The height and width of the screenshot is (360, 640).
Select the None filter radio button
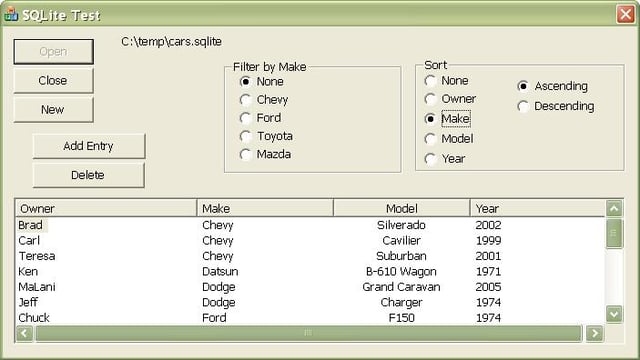point(262,81)
